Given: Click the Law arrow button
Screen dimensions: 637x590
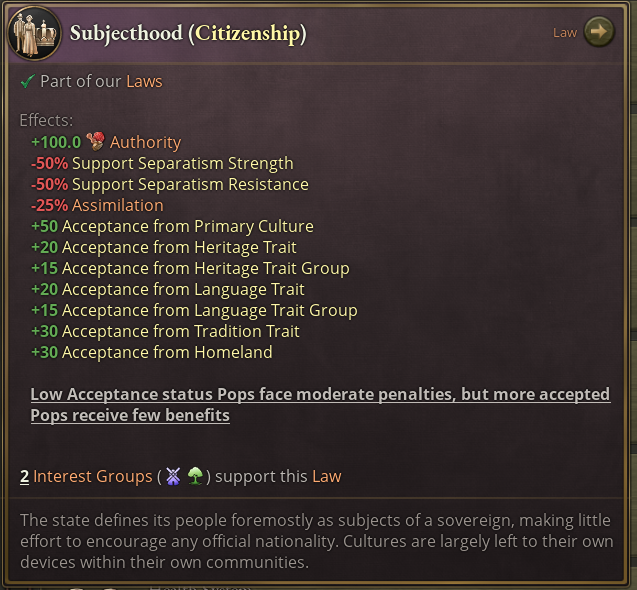Looking at the screenshot, I should tap(598, 32).
